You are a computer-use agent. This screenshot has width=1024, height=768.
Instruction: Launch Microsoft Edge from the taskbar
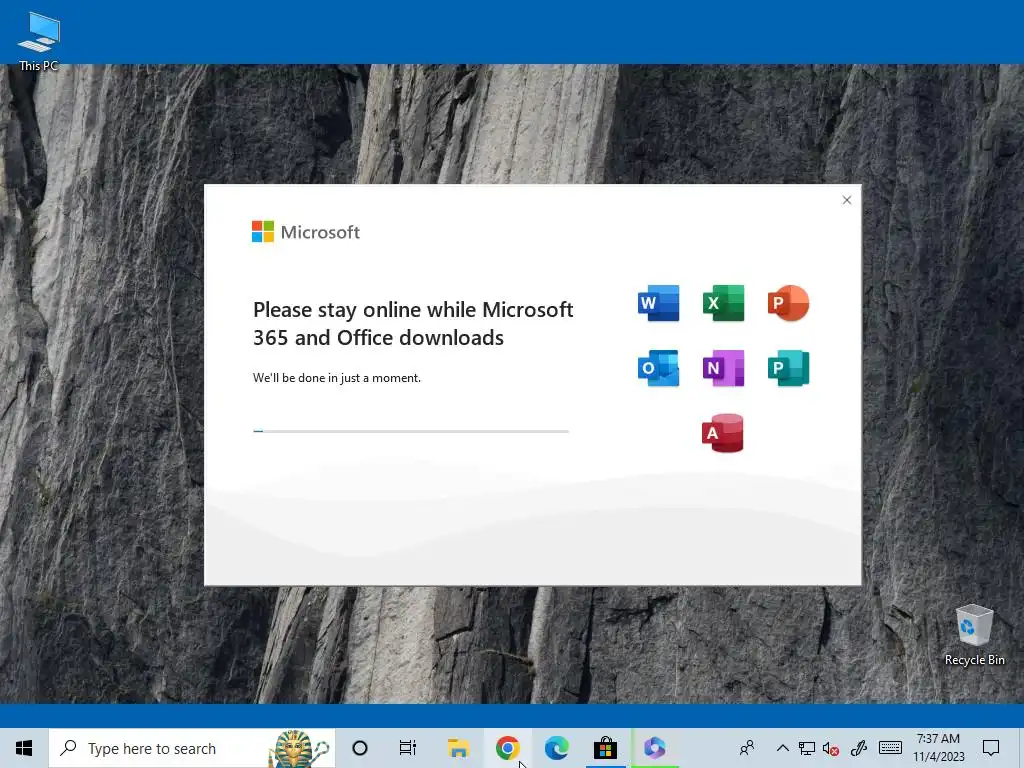(556, 748)
